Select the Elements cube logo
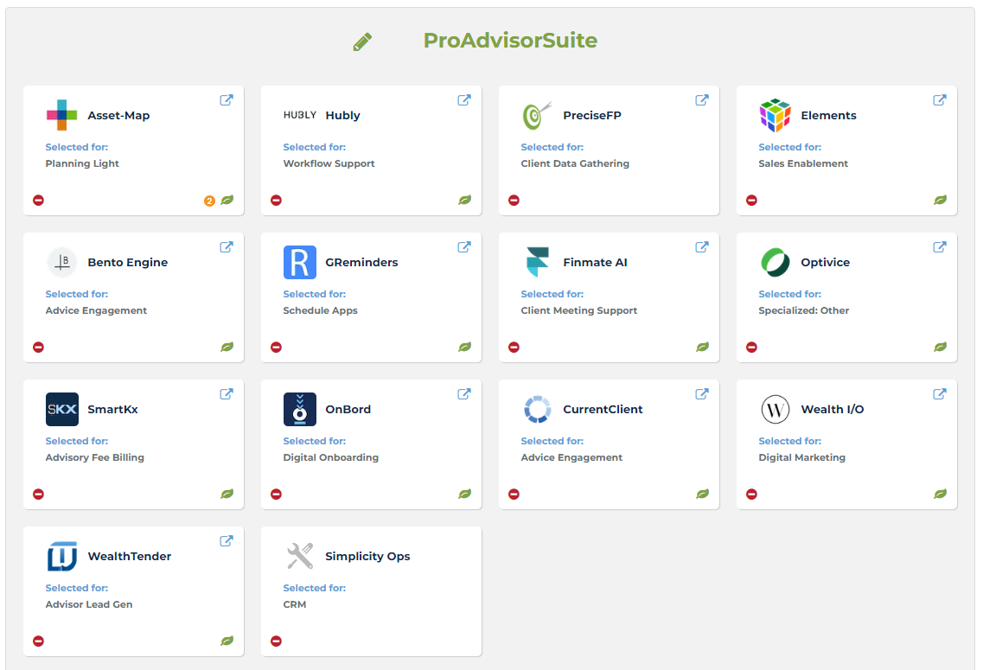 pos(773,114)
